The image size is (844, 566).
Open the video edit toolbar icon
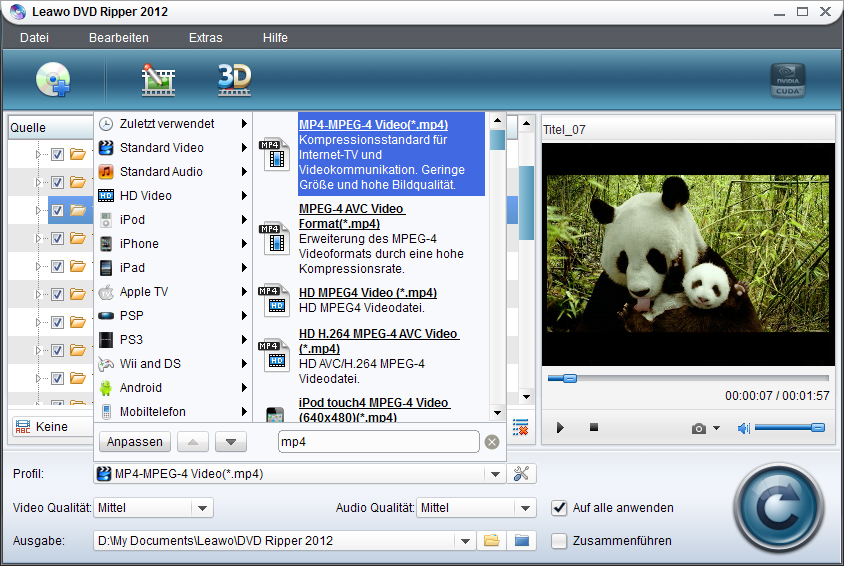tap(158, 80)
